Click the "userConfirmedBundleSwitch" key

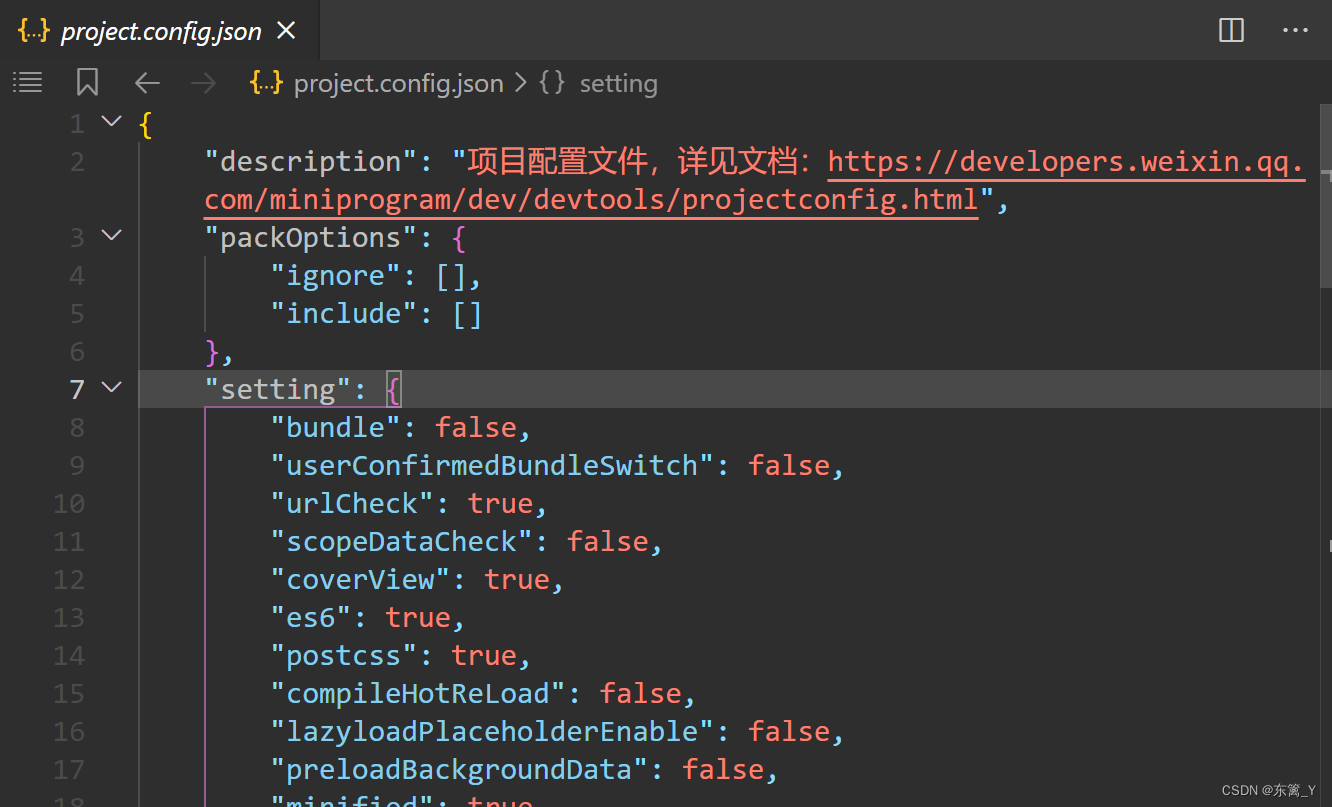(494, 465)
